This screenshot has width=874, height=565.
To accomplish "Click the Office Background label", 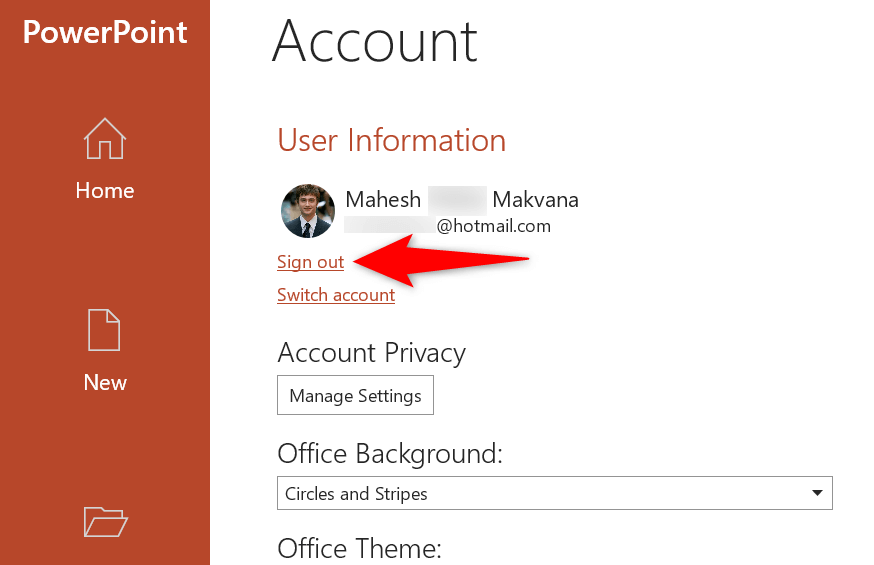I will tap(389, 454).
